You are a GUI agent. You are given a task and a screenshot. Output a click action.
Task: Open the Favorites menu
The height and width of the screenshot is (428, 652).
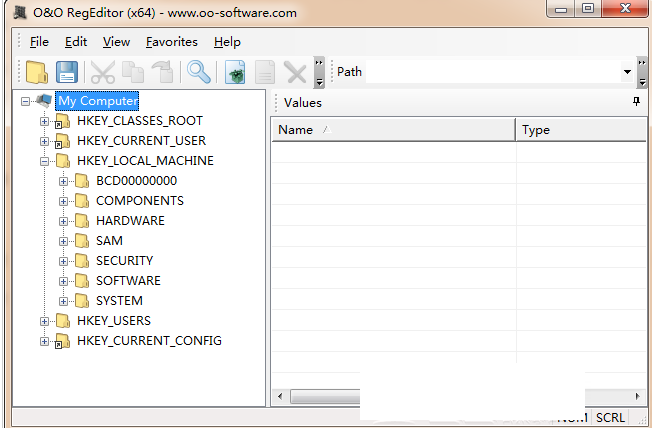point(171,42)
